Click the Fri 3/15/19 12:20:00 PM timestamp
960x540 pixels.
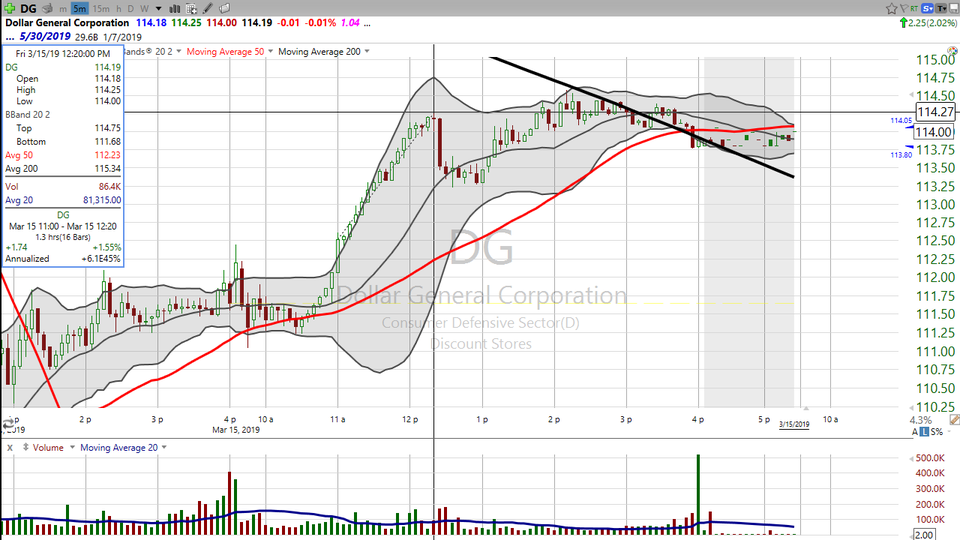point(63,54)
